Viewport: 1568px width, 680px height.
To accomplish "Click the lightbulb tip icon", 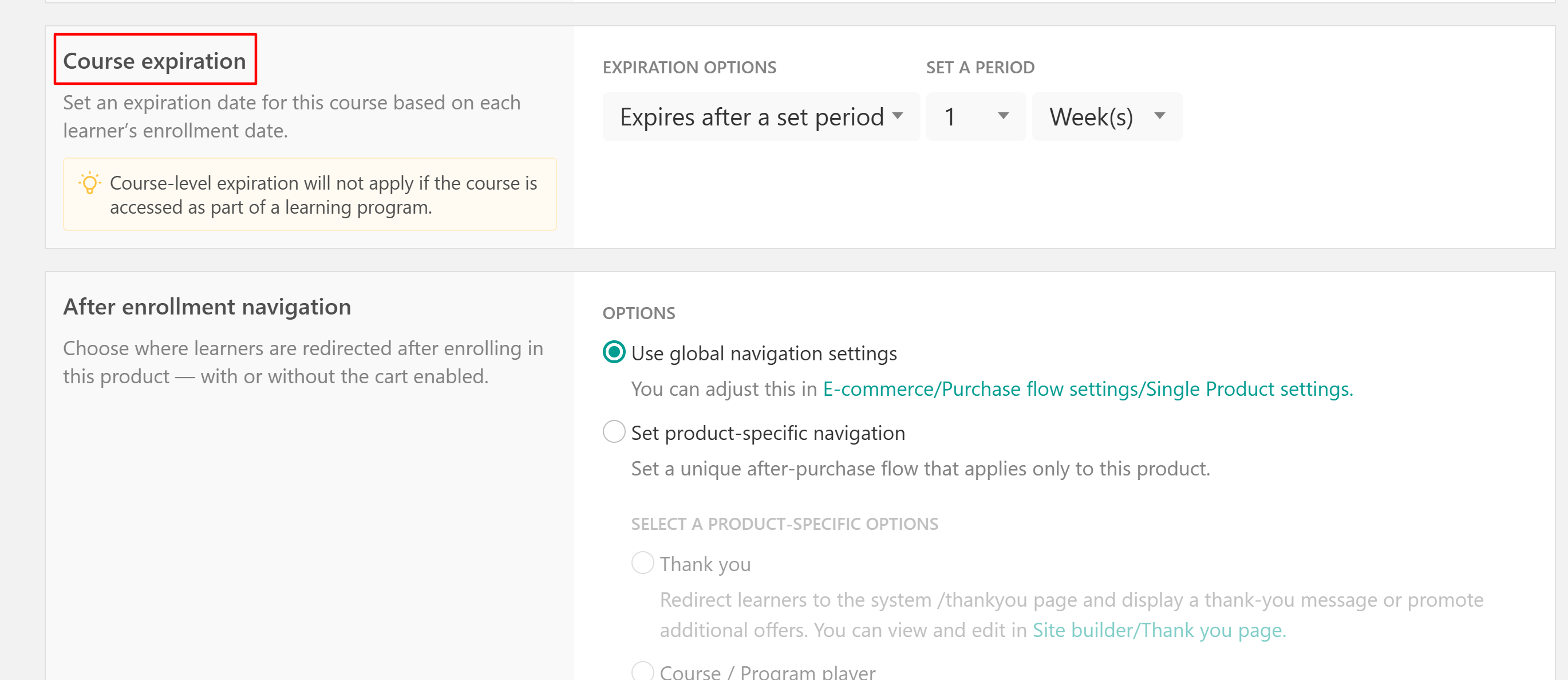I will click(x=89, y=183).
